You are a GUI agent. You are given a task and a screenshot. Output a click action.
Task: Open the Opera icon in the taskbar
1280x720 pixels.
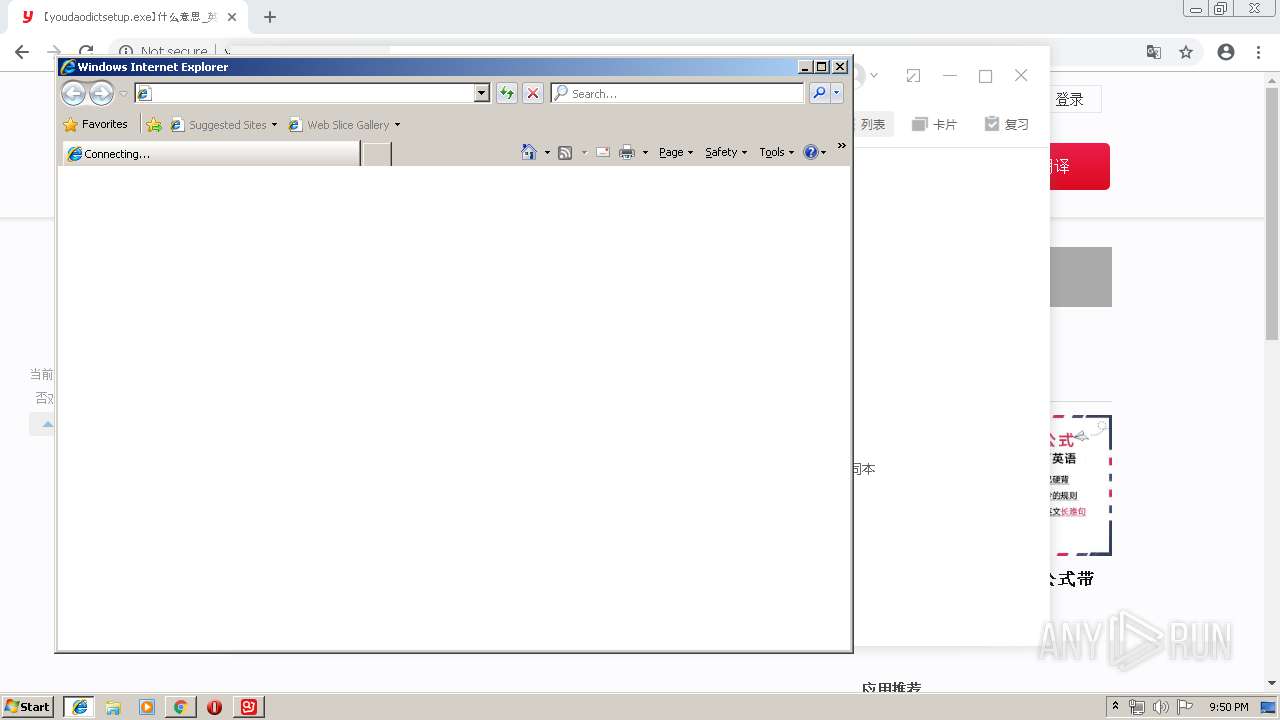click(214, 707)
